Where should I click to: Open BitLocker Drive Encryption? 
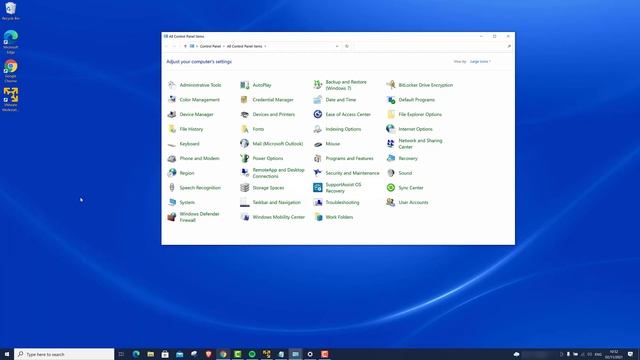(x=420, y=85)
